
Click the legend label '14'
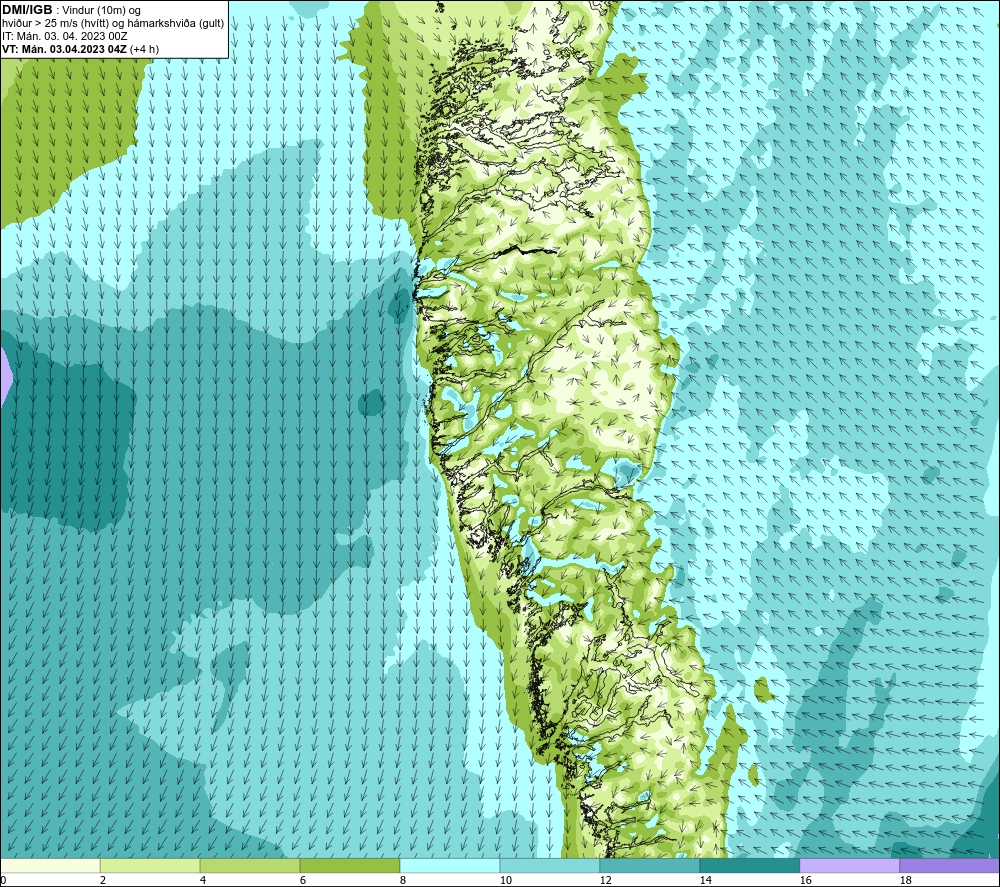pyautogui.click(x=706, y=881)
